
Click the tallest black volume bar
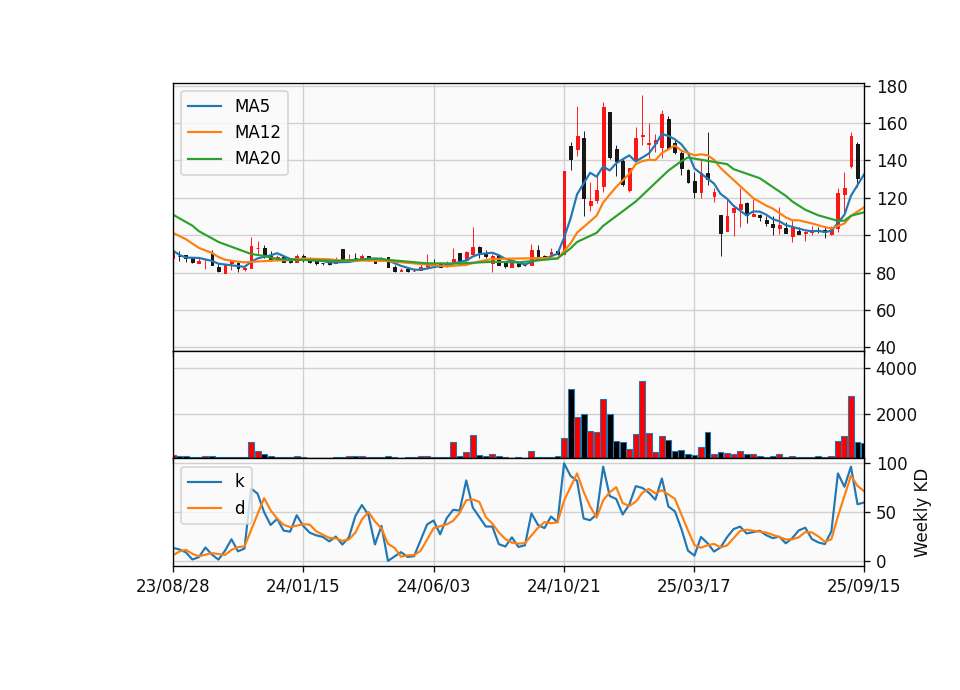[571, 424]
